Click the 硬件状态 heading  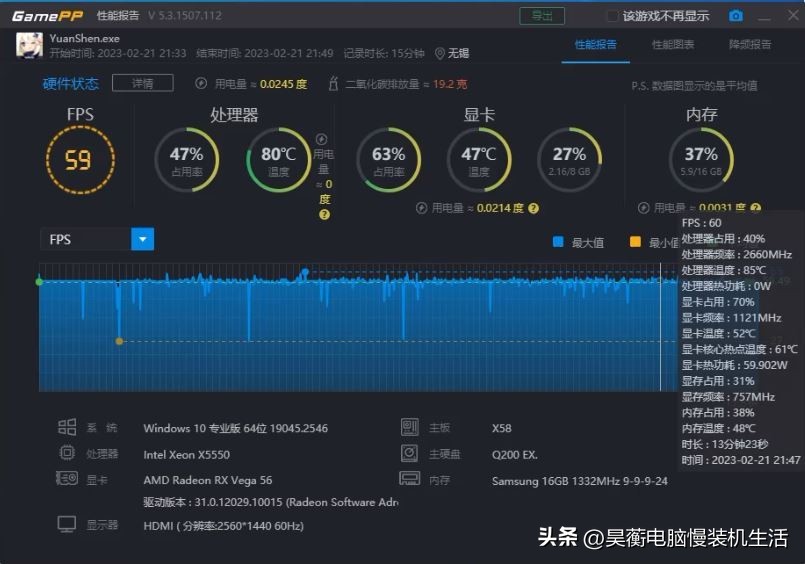(71, 84)
